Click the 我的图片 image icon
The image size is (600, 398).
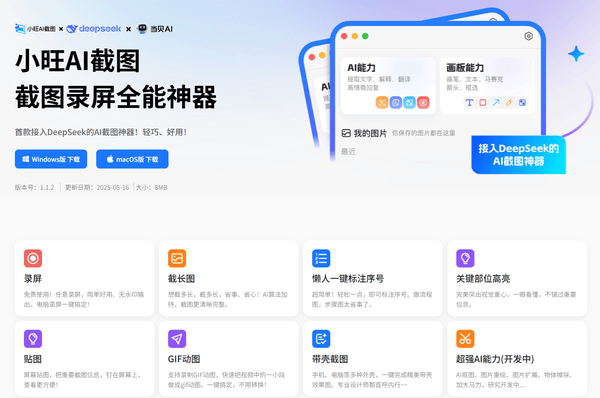[x=346, y=133]
